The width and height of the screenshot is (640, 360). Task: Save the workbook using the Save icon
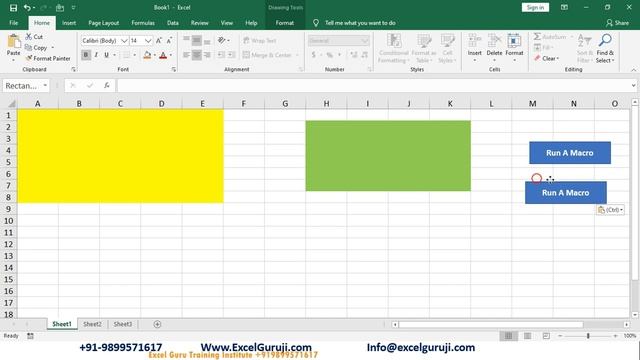[x=13, y=8]
